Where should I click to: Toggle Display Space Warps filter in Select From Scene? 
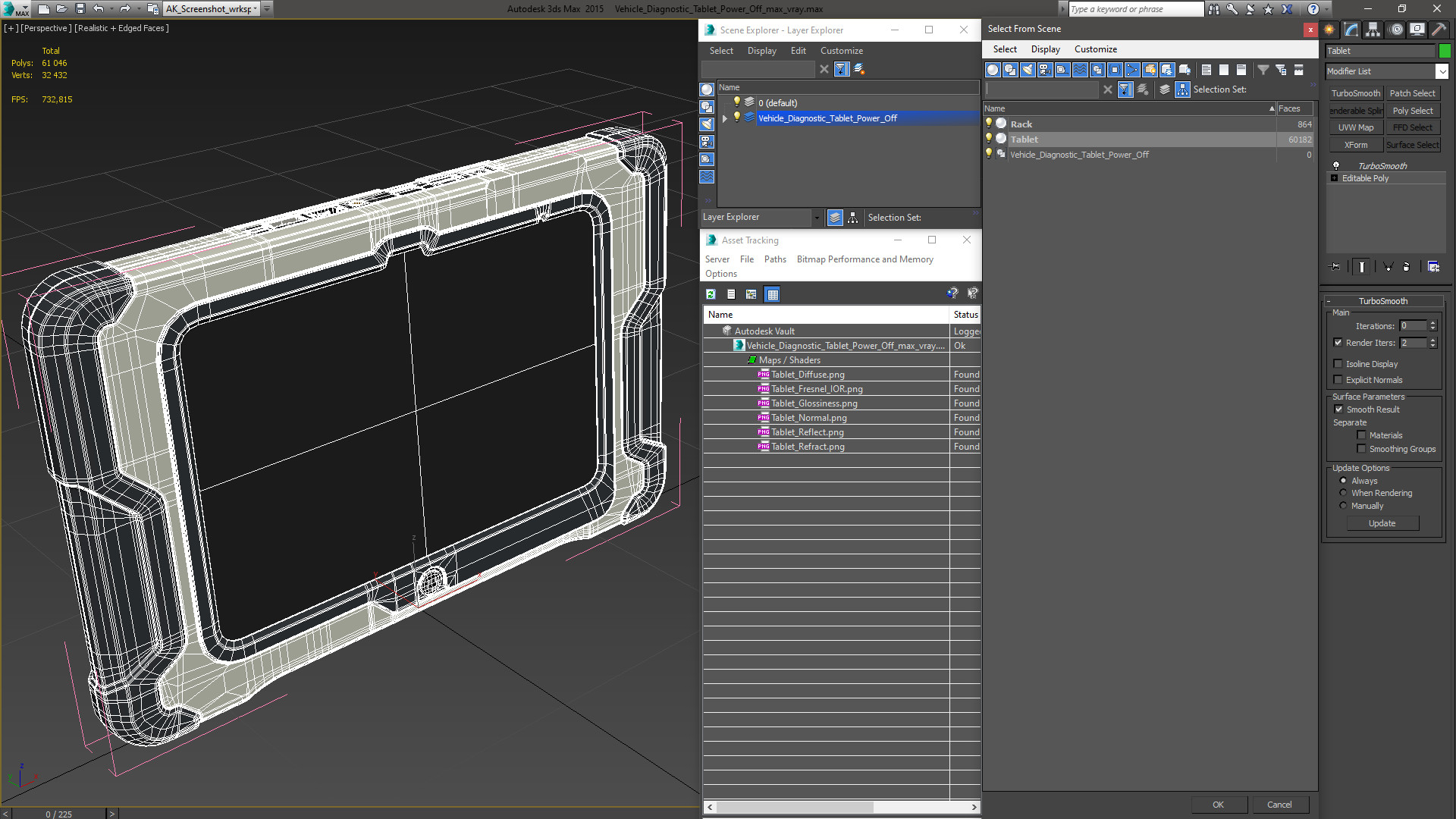1080,70
